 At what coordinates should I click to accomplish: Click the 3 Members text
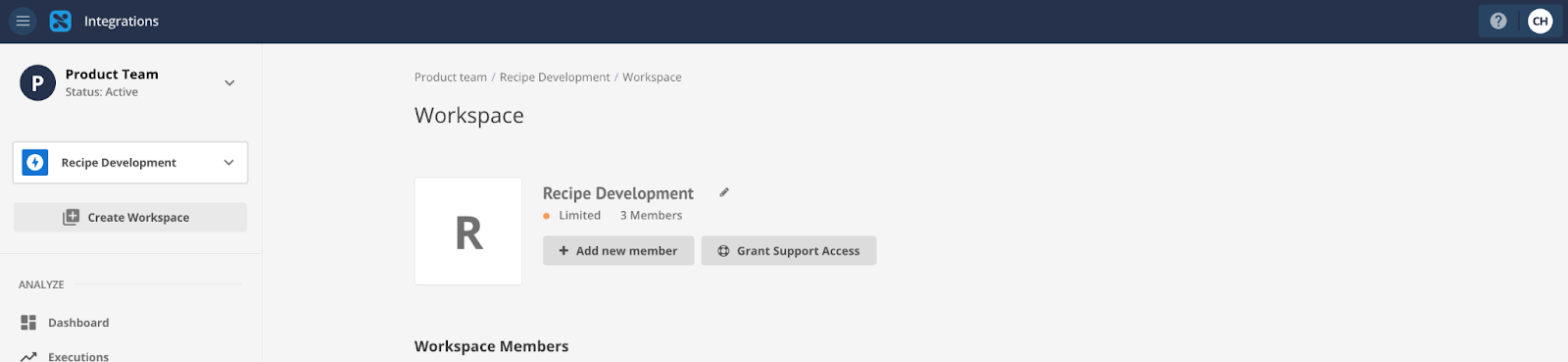click(x=651, y=215)
